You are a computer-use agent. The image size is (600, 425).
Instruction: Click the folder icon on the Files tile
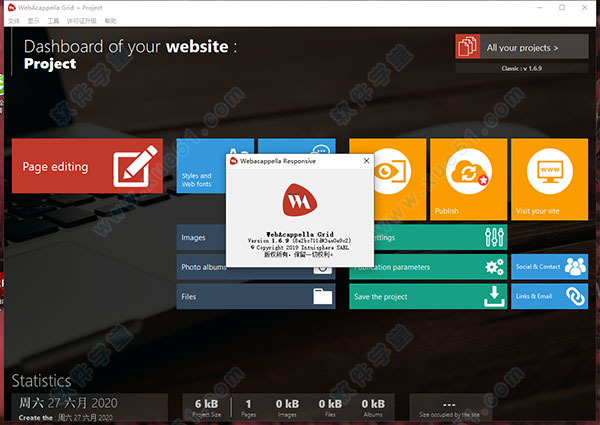[x=323, y=296]
